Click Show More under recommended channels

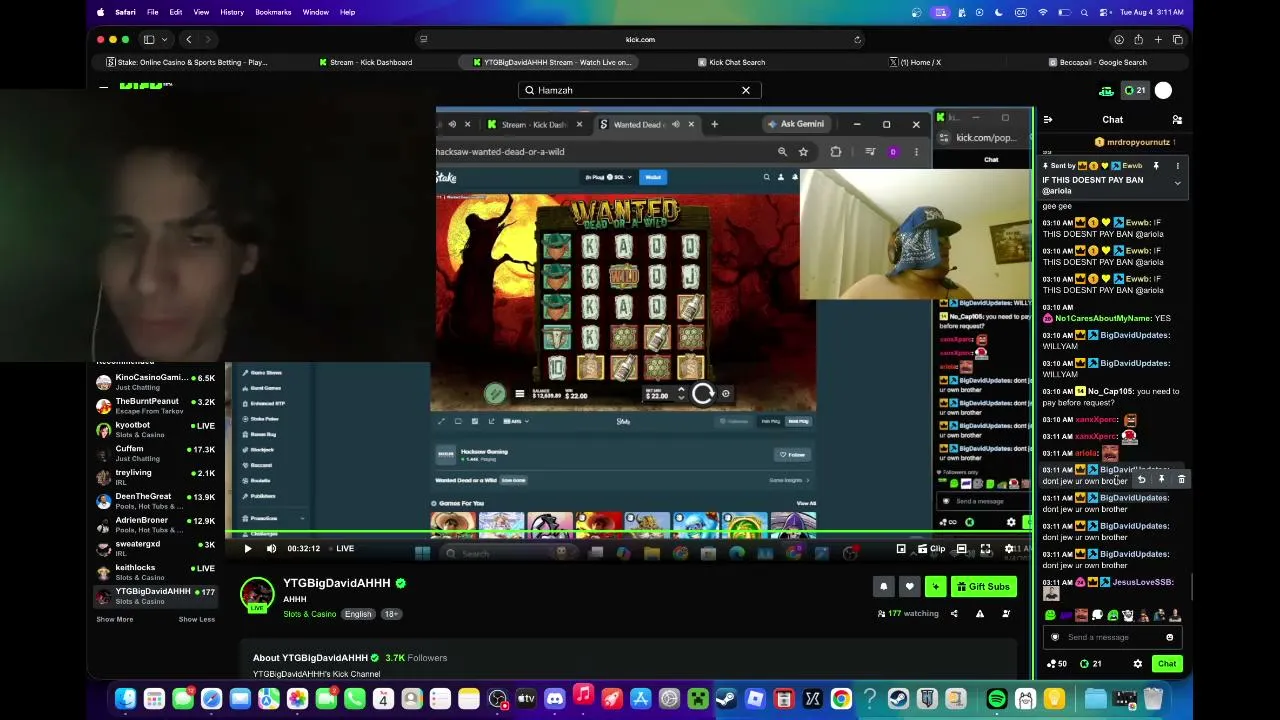[115, 619]
